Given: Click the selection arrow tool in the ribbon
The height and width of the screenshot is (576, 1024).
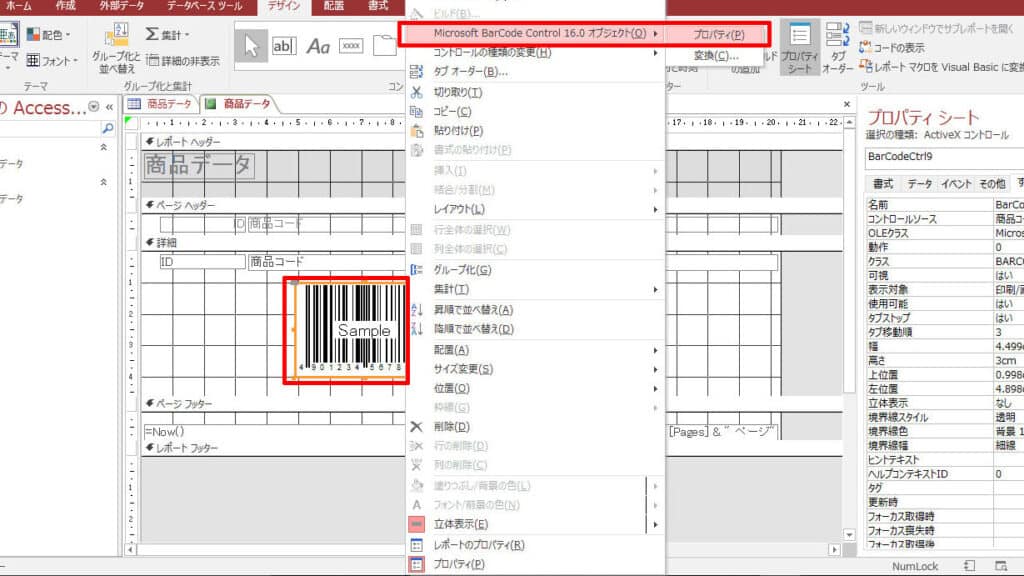Looking at the screenshot, I should click(251, 46).
